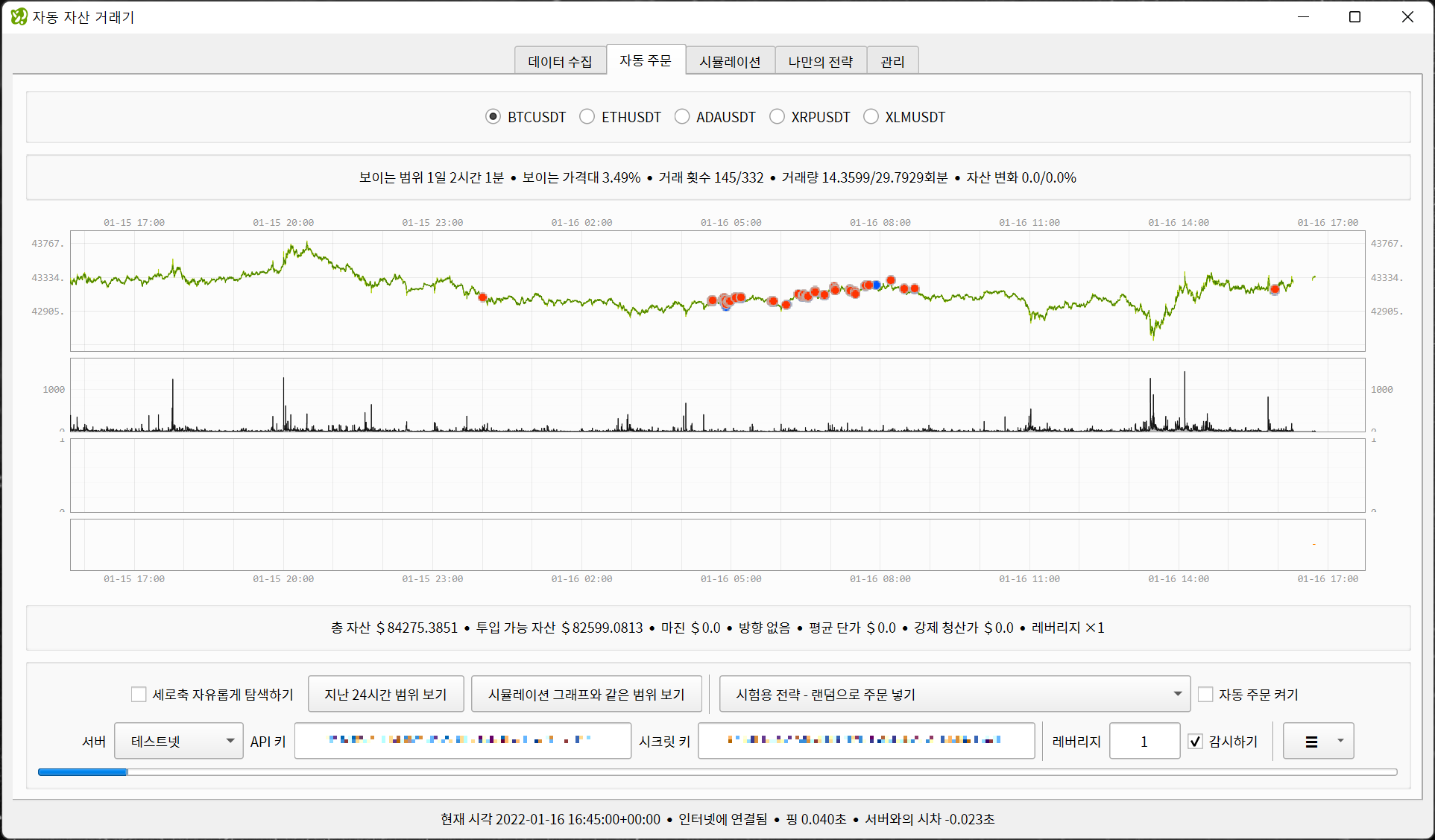Uncheck the 감시하기 checkbox
This screenshot has height=840, width=1435.
coord(1195,742)
